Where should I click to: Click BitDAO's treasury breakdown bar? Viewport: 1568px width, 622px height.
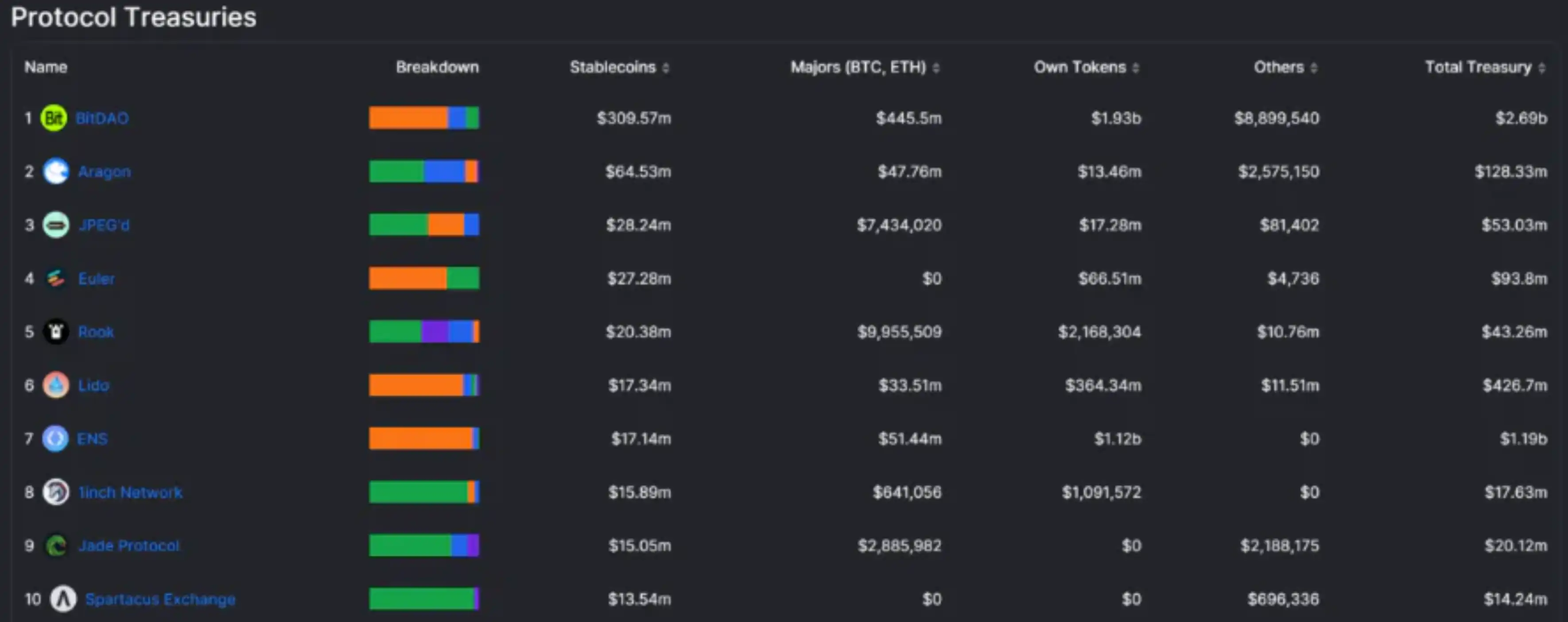tap(424, 118)
